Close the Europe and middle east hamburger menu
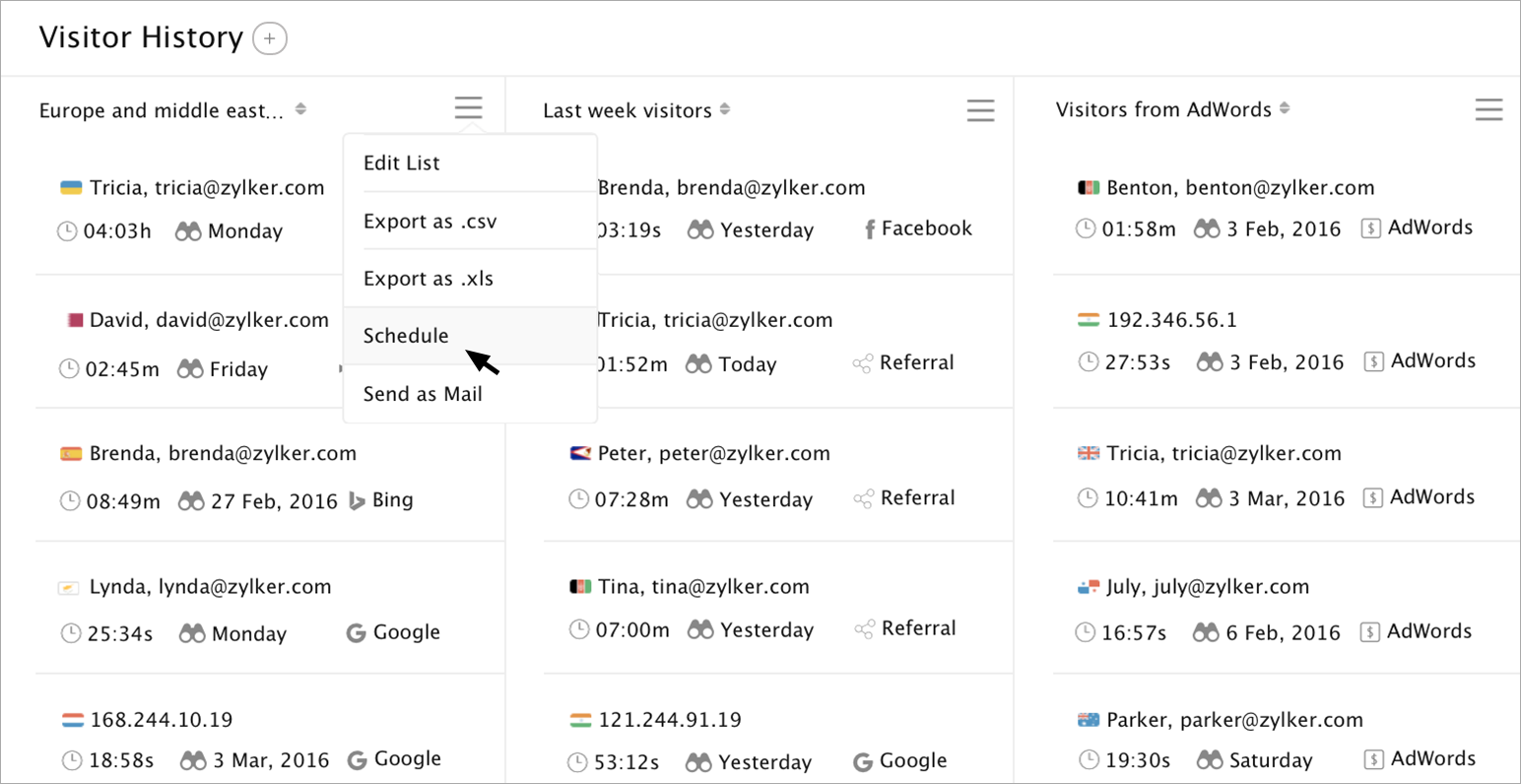This screenshot has height=784, width=1521. click(469, 108)
